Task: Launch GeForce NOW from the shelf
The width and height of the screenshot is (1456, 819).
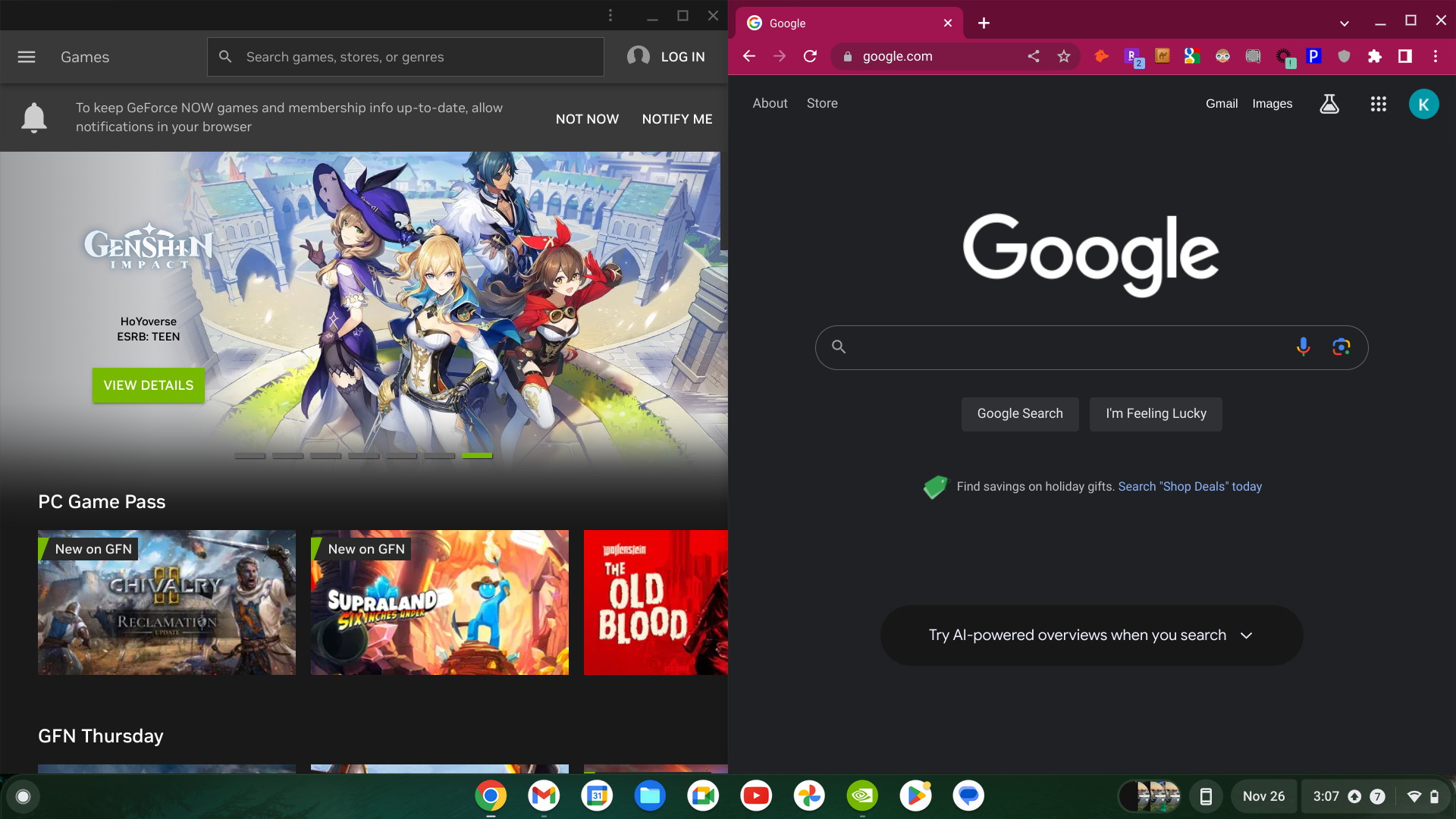Action: click(862, 795)
